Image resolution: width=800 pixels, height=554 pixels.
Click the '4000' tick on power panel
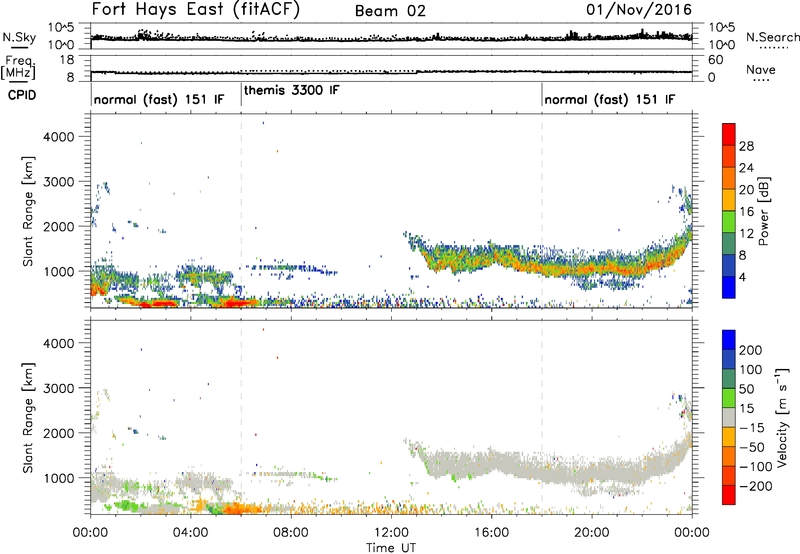[x=59, y=137]
